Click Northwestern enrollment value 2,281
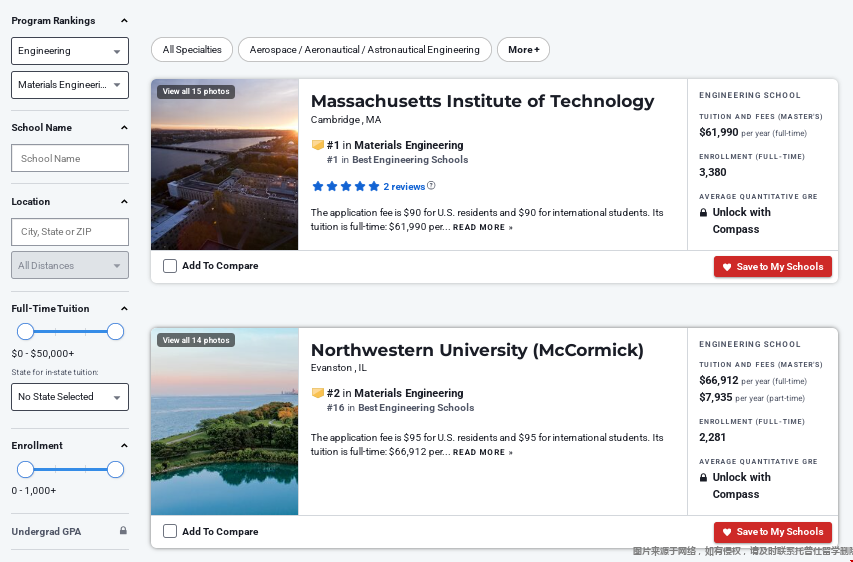This screenshot has width=853, height=562. [x=713, y=437]
